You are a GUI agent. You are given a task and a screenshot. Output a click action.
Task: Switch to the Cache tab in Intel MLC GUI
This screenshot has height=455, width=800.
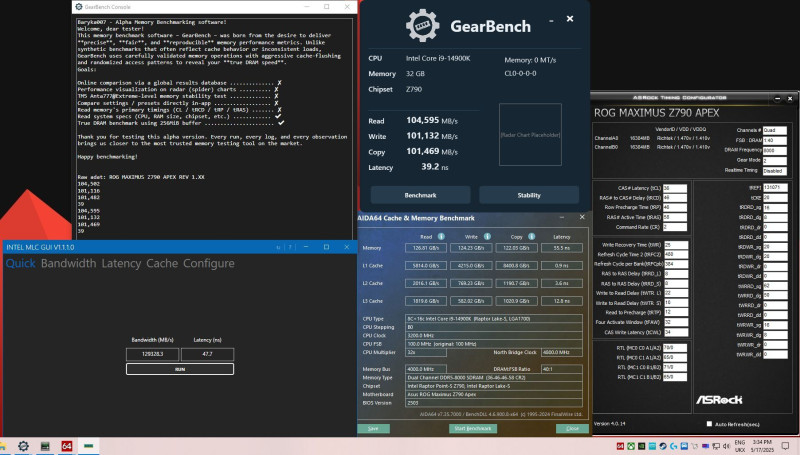pyautogui.click(x=162, y=263)
